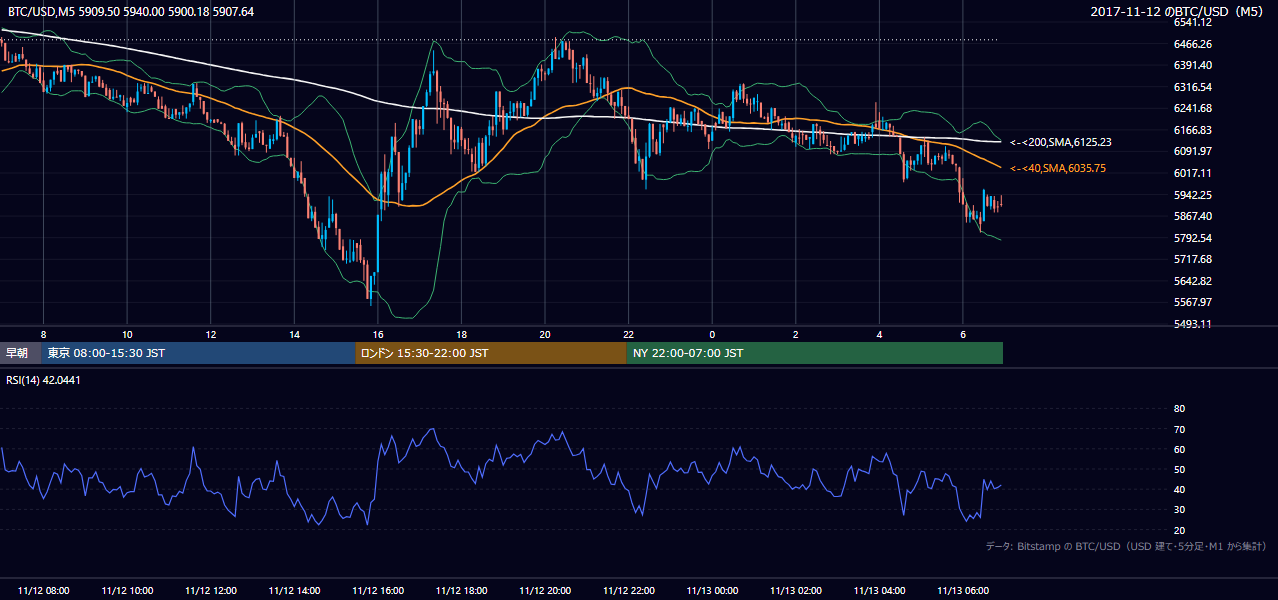Click the ロンドン 15:30-22:00 JST session bar

[491, 353]
